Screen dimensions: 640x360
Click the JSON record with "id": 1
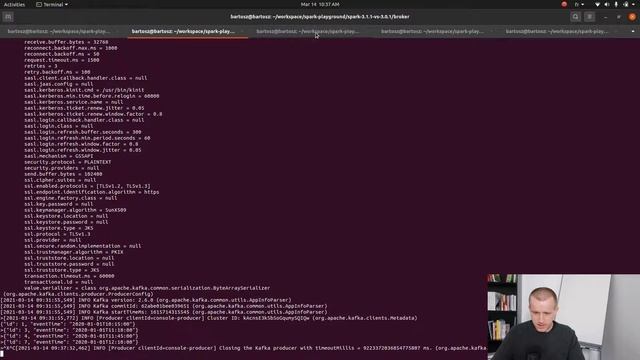68,324
